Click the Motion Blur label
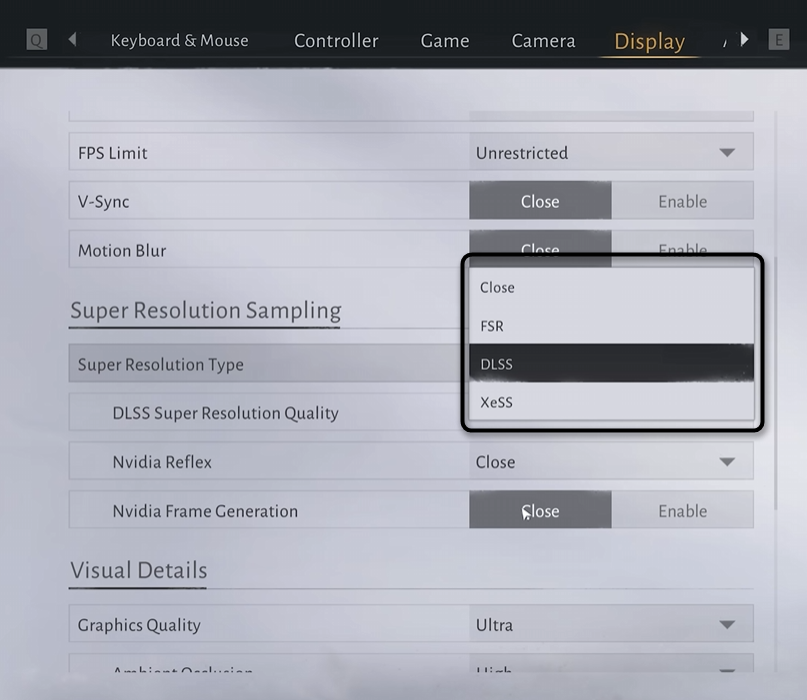This screenshot has width=807, height=700. pyautogui.click(x=122, y=250)
